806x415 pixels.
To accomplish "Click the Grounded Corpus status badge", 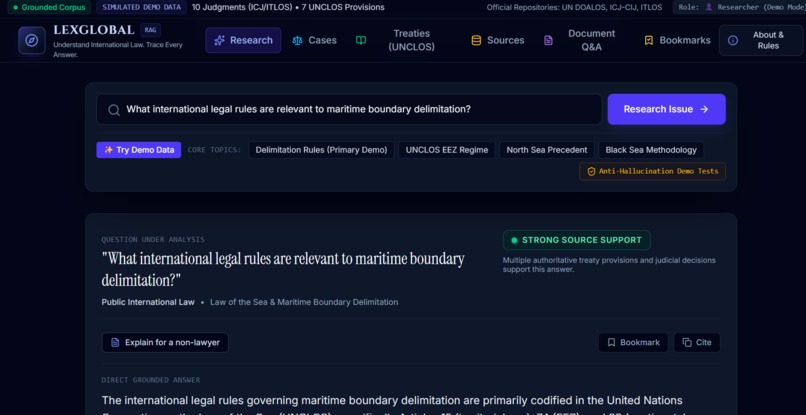I will point(49,7).
